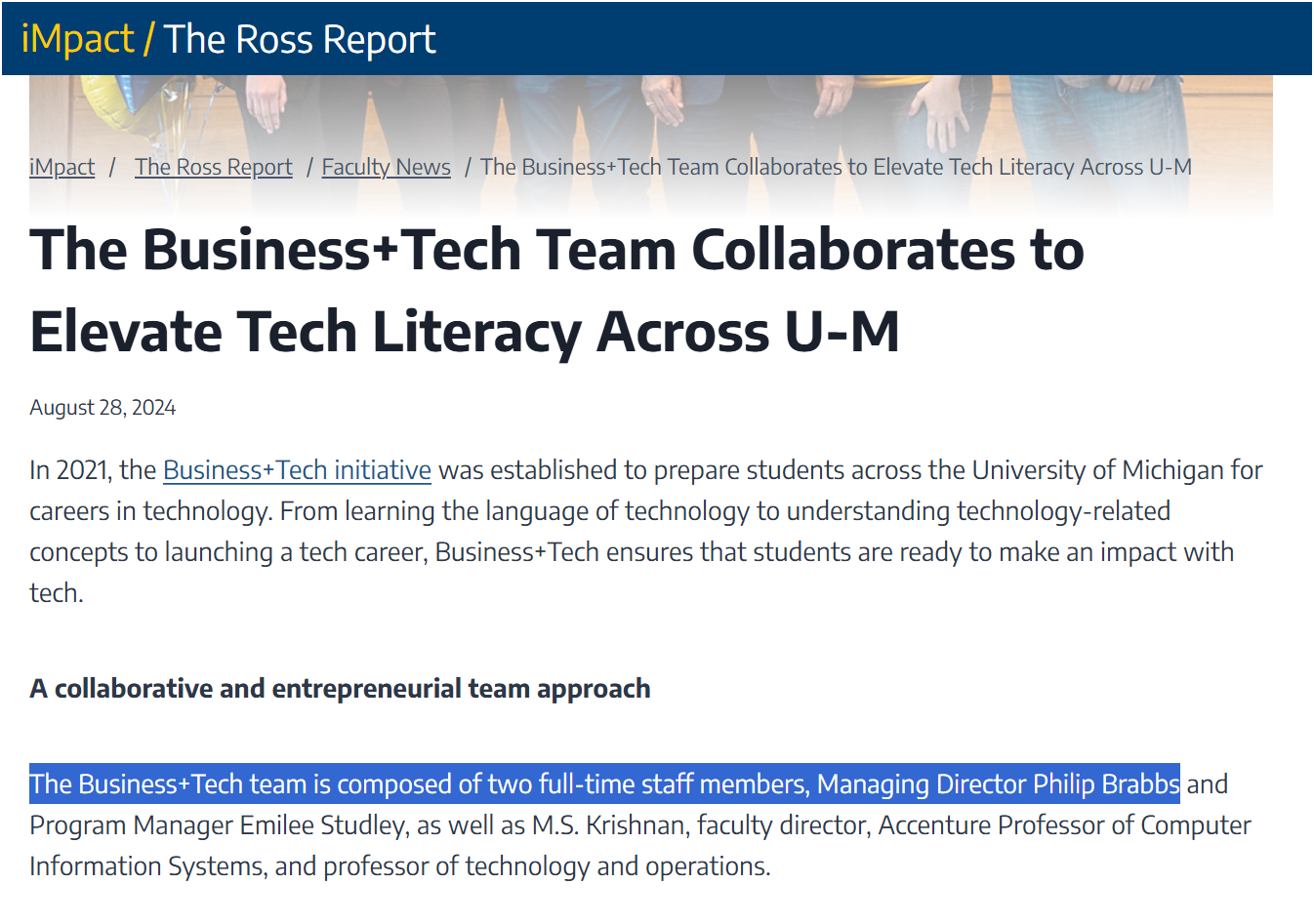Screen dimensions: 1314x924
Task: Click the current page title in the breadcrumb
Action: click(x=836, y=167)
